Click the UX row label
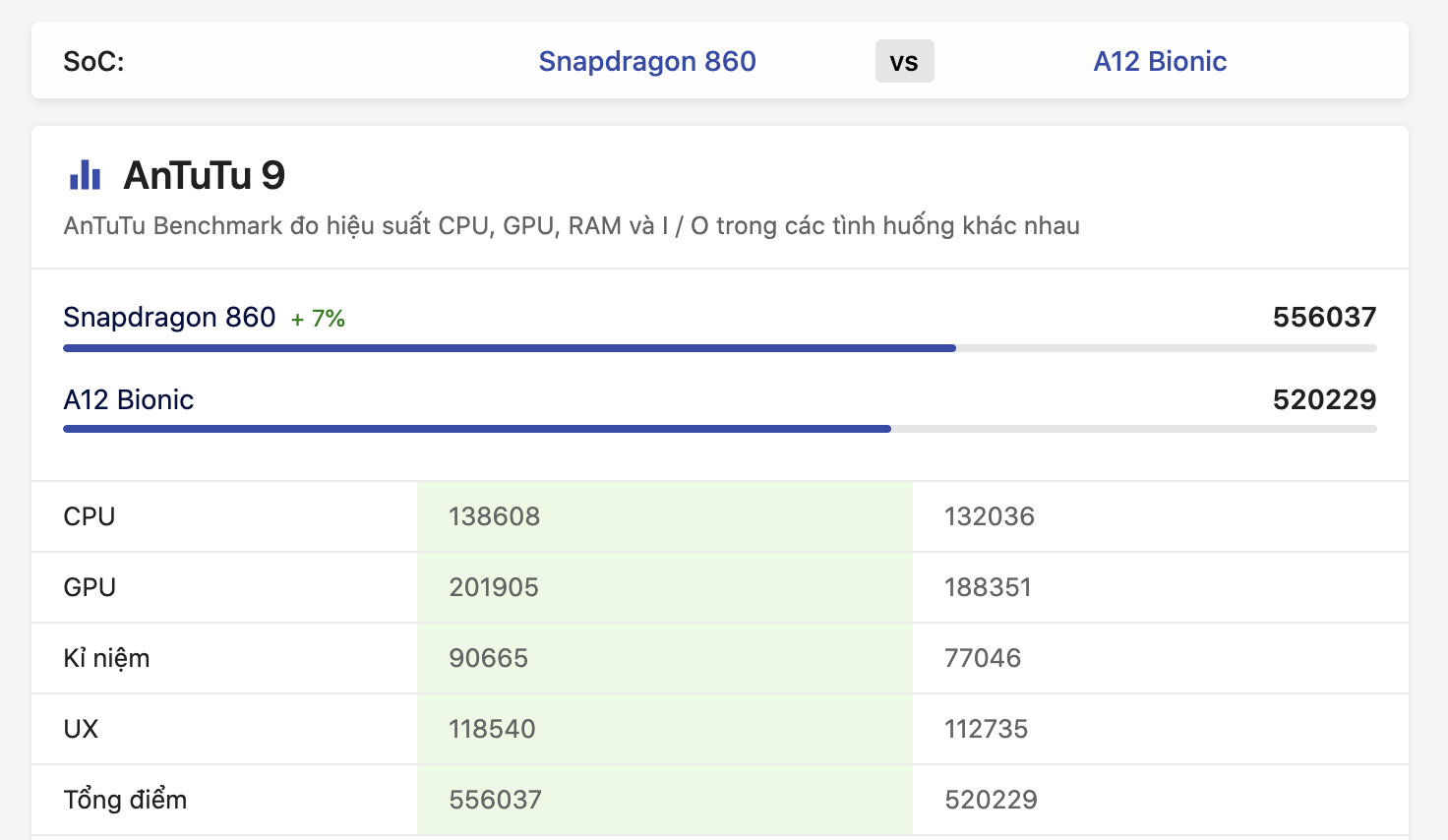Image resolution: width=1448 pixels, height=840 pixels. point(81,729)
